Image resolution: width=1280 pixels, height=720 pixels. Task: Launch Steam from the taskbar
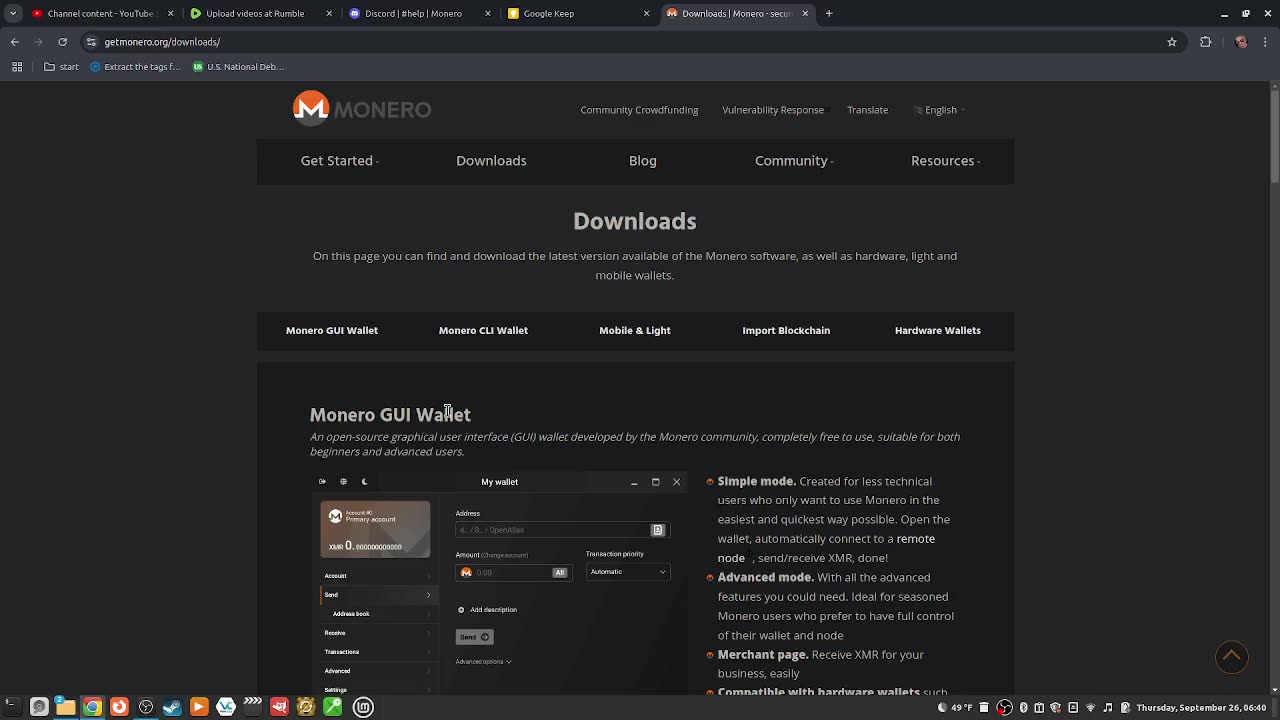(172, 707)
